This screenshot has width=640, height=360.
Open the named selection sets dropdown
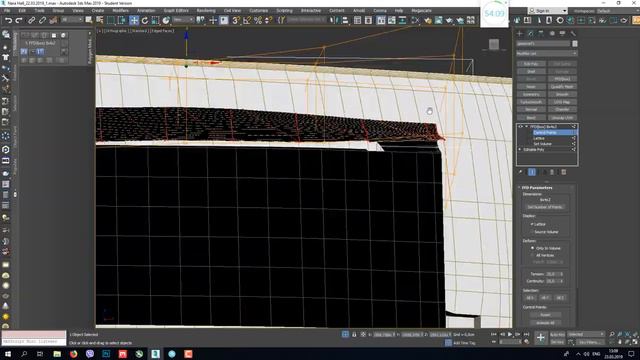click(307, 20)
